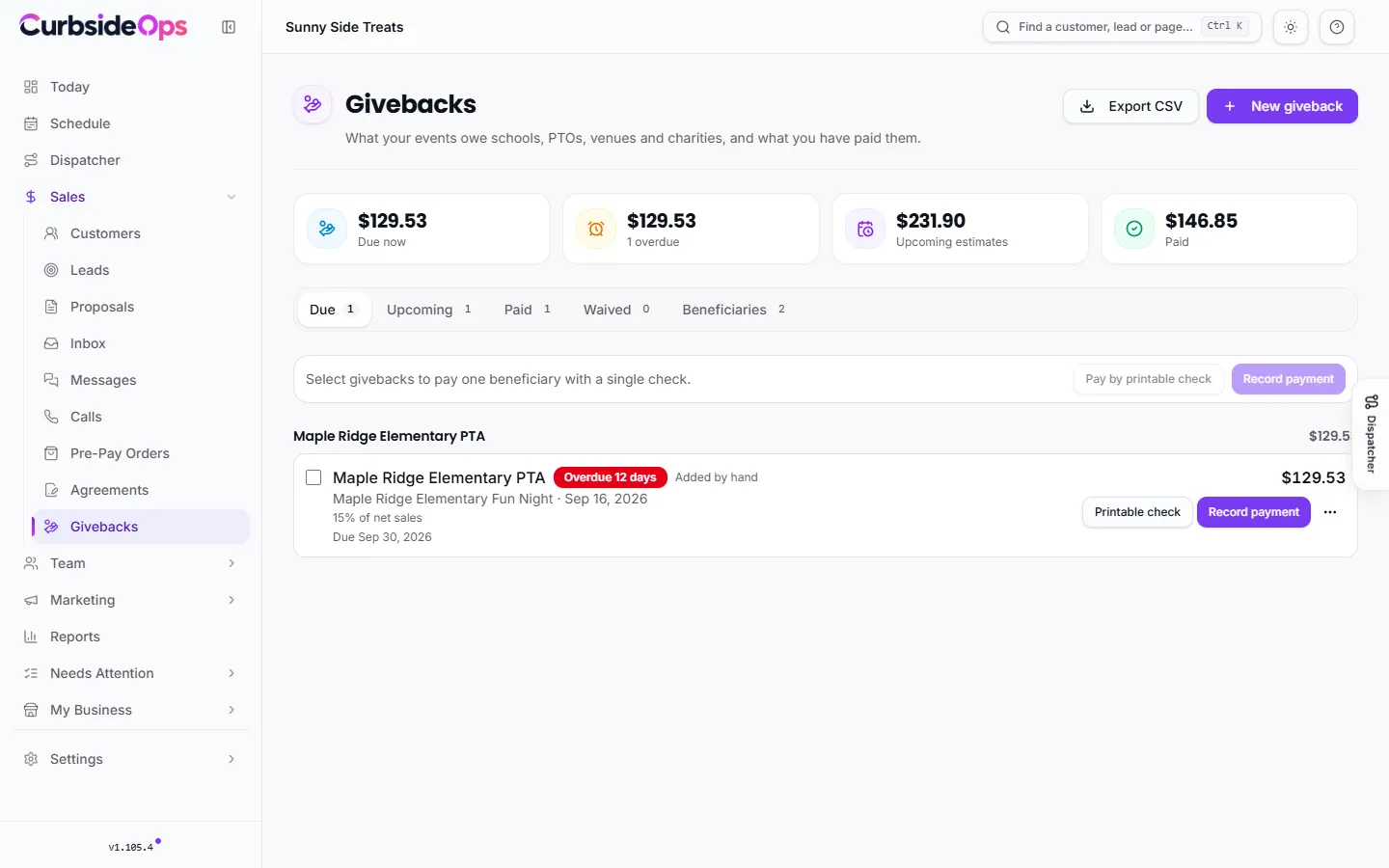The width and height of the screenshot is (1389, 868).
Task: Click the "15% of net sales" text
Action: tap(377, 518)
